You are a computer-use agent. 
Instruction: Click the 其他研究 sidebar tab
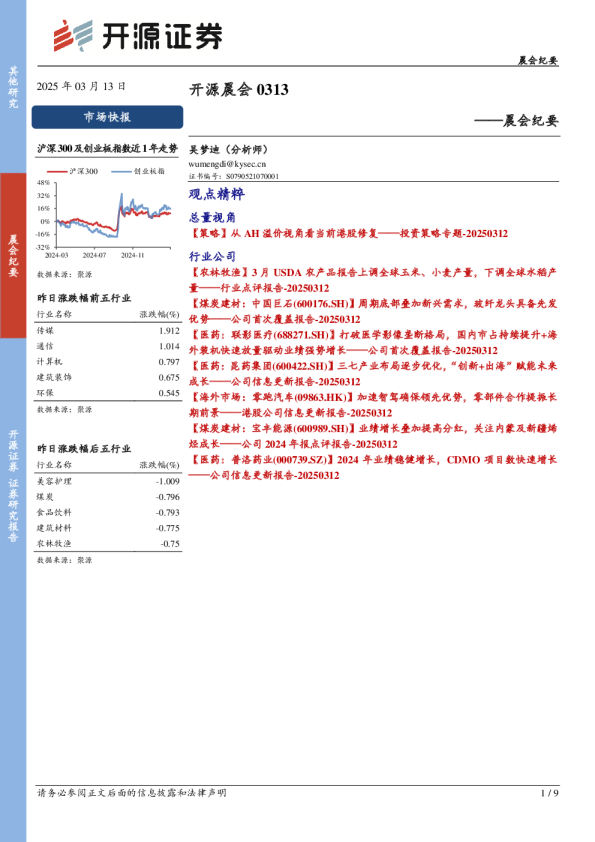[13, 87]
